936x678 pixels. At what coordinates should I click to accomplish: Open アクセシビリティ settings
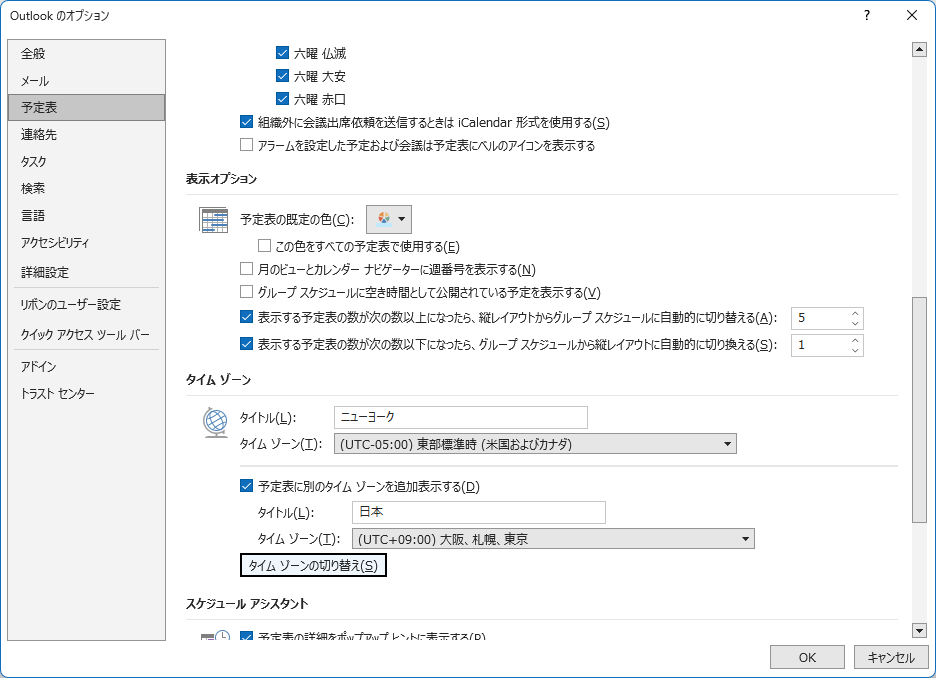point(87,242)
